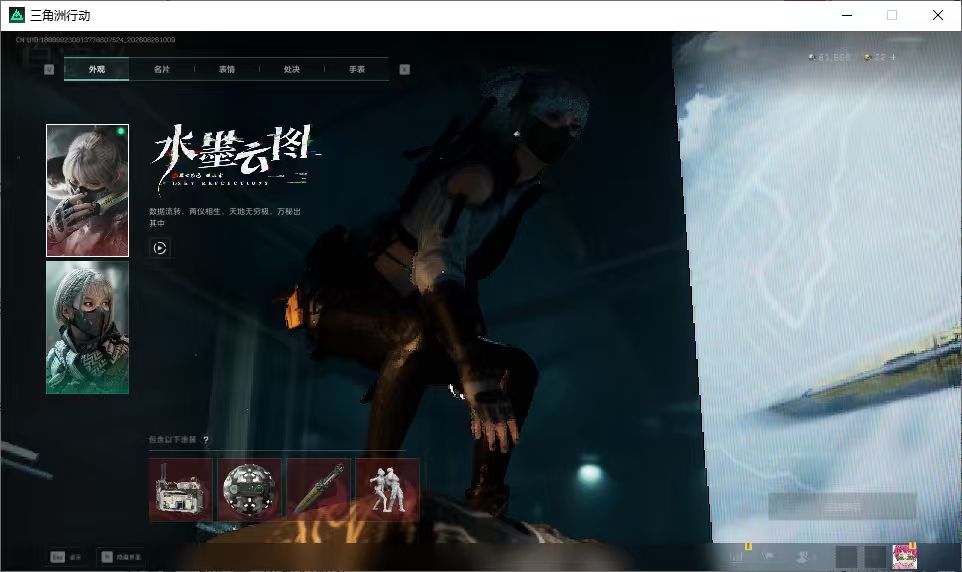Open the help question mark for included items
This screenshot has height=572, width=962.
[206, 439]
